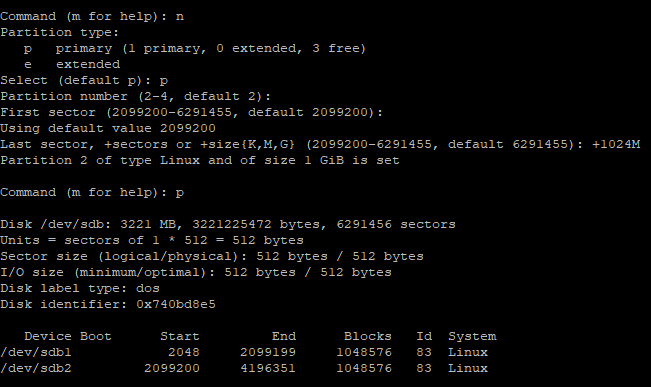Click the 'I/O size (minimum/optimal)' line
Screen dimensions: 651x387
(x=196, y=272)
